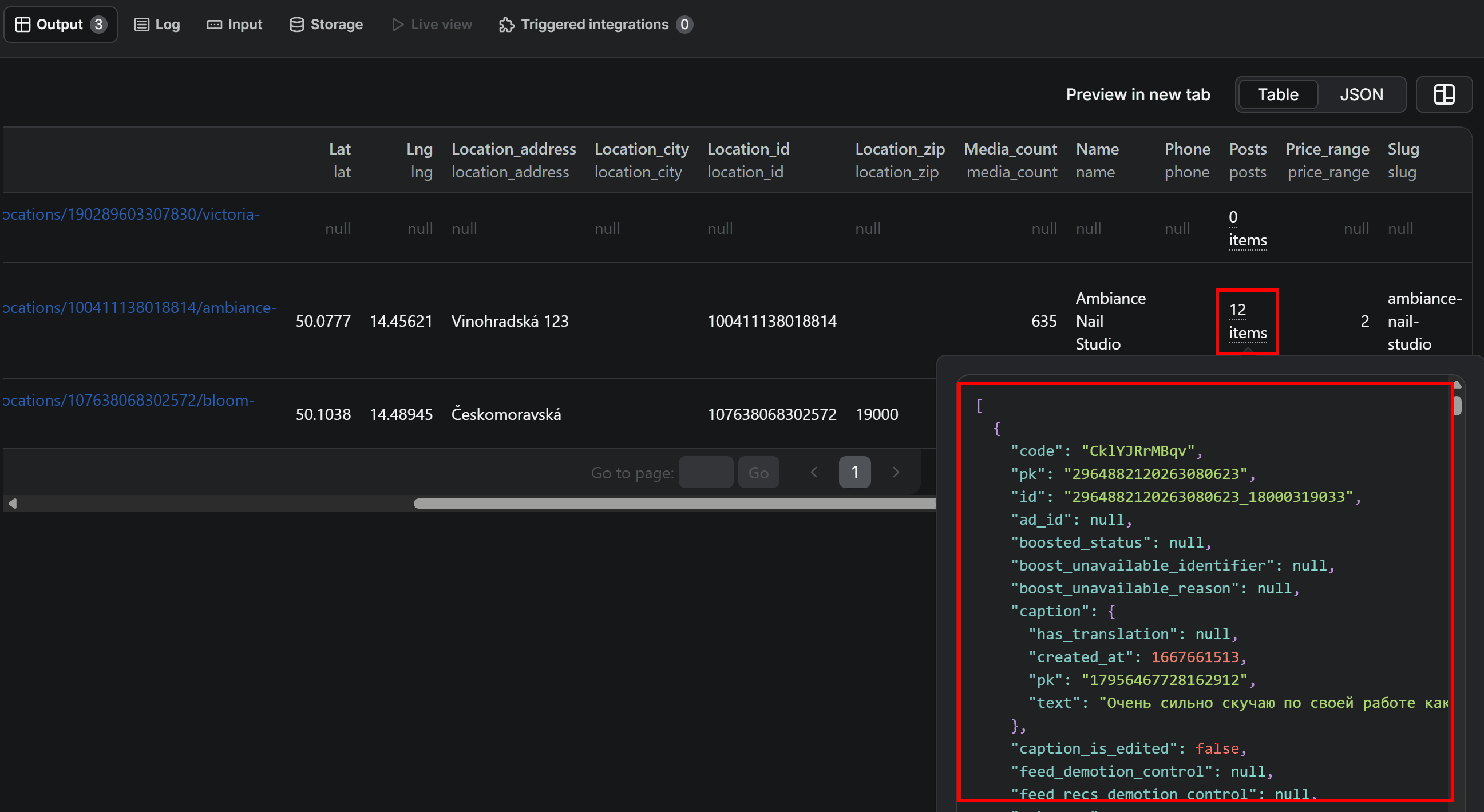Image resolution: width=1484 pixels, height=812 pixels.
Task: Switch to the Log tab
Action: click(x=157, y=24)
